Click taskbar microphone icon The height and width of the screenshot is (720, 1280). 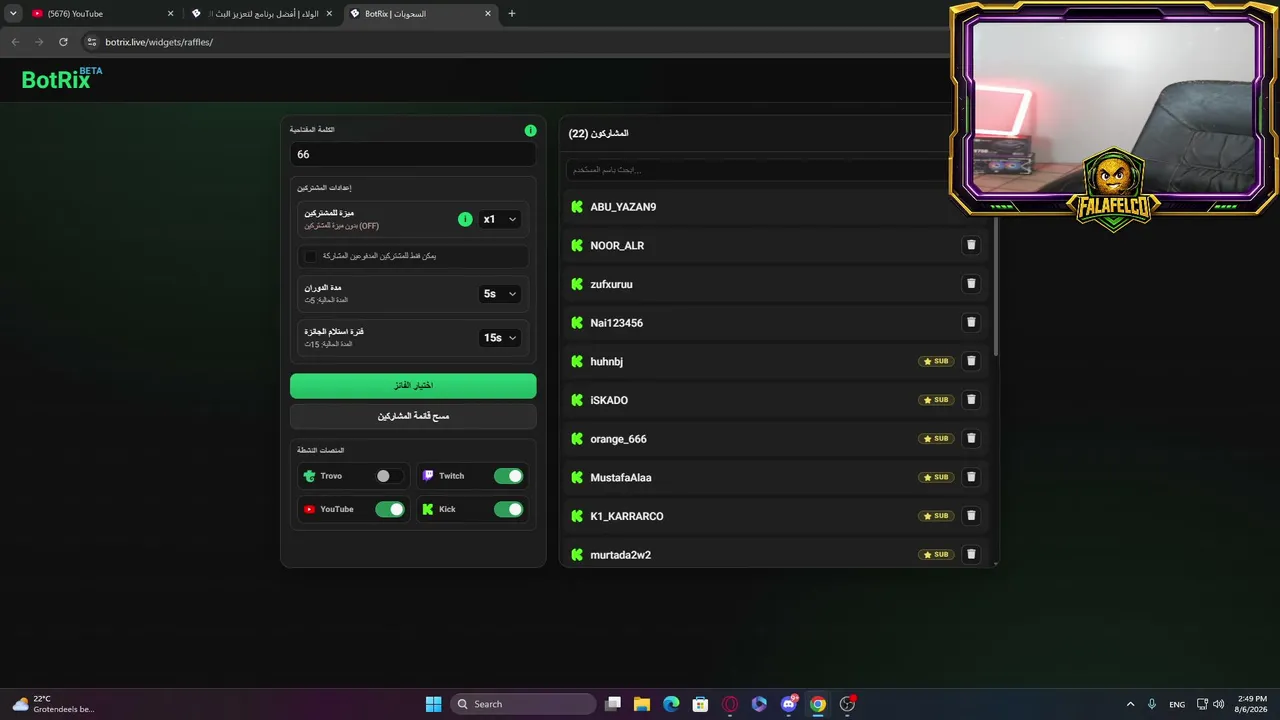[x=1152, y=704]
